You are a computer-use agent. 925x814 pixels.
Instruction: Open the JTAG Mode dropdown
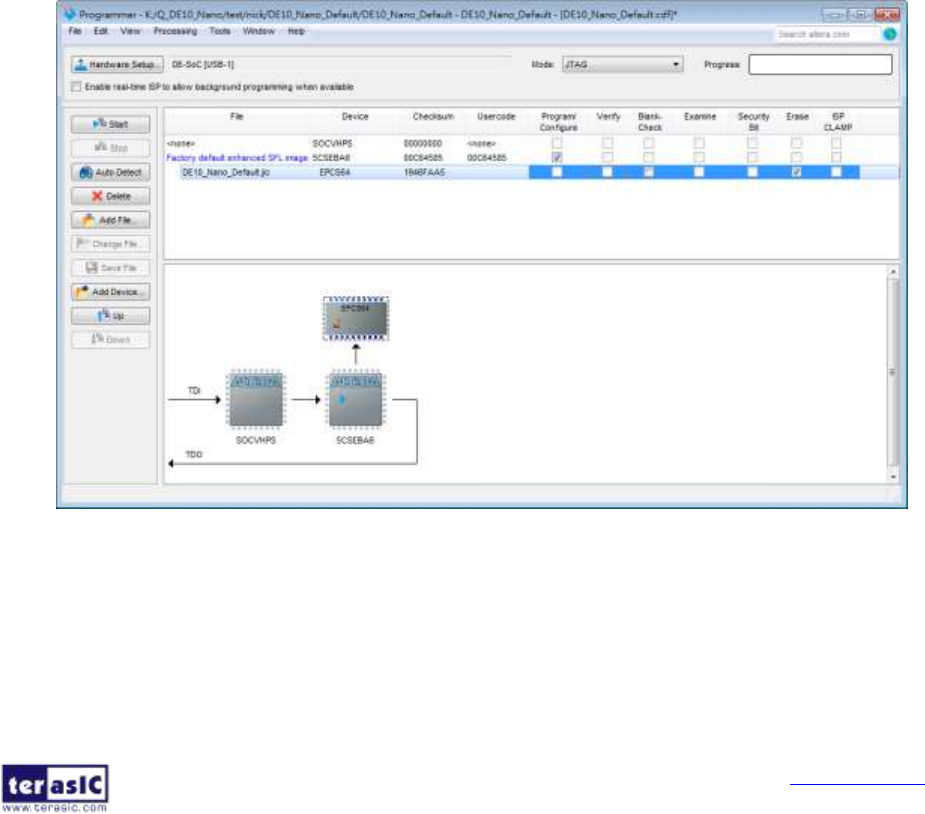622,64
